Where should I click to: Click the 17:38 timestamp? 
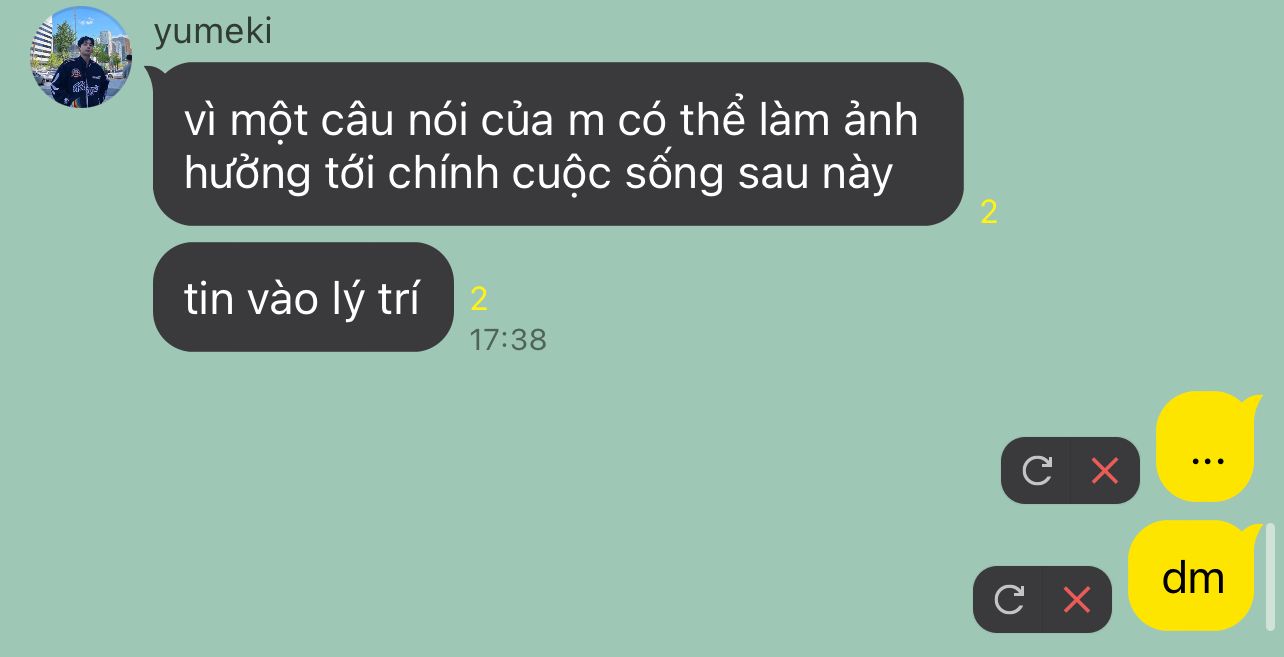[508, 340]
